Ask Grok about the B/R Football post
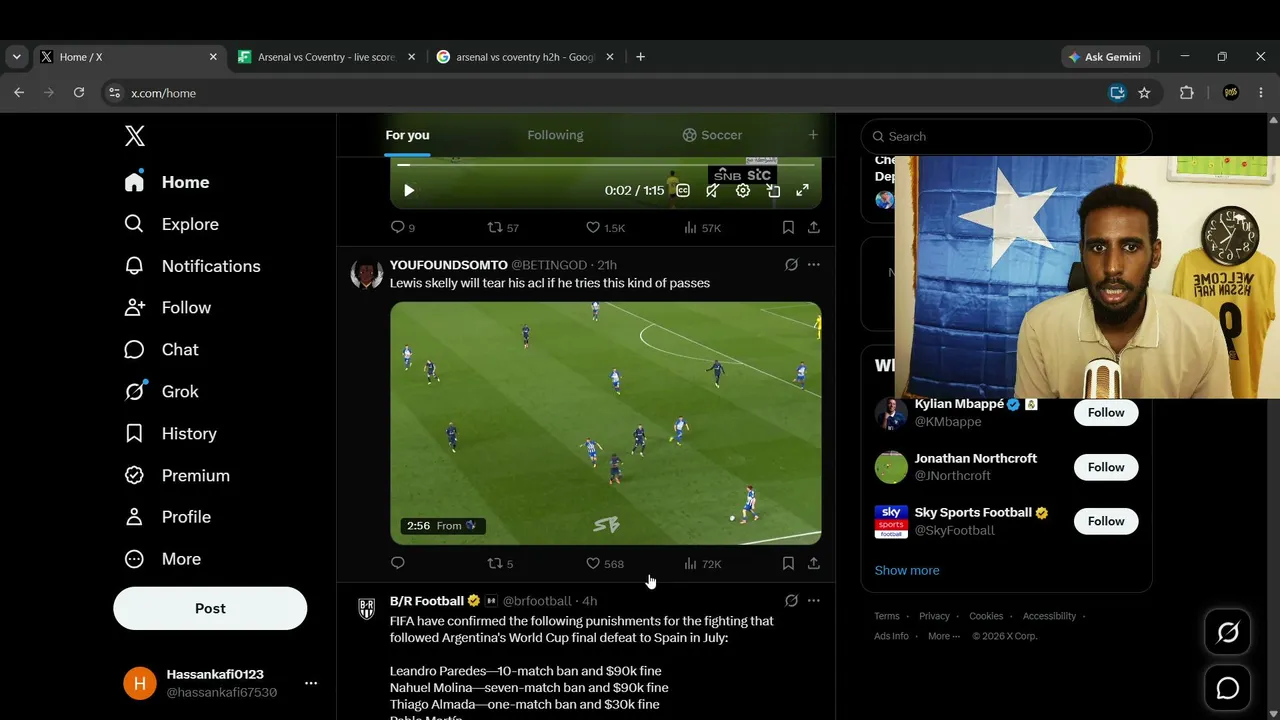Screen dimensions: 1280x720 point(791,601)
